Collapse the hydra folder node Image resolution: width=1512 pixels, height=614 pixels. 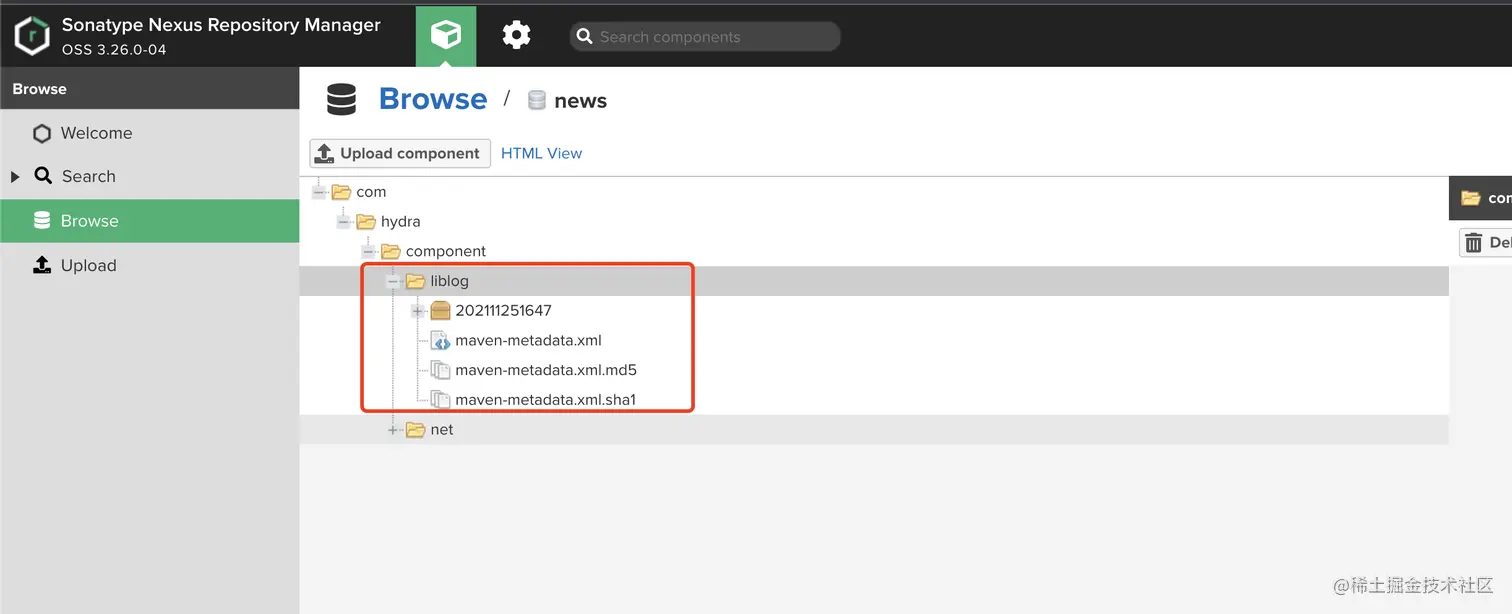pos(343,222)
